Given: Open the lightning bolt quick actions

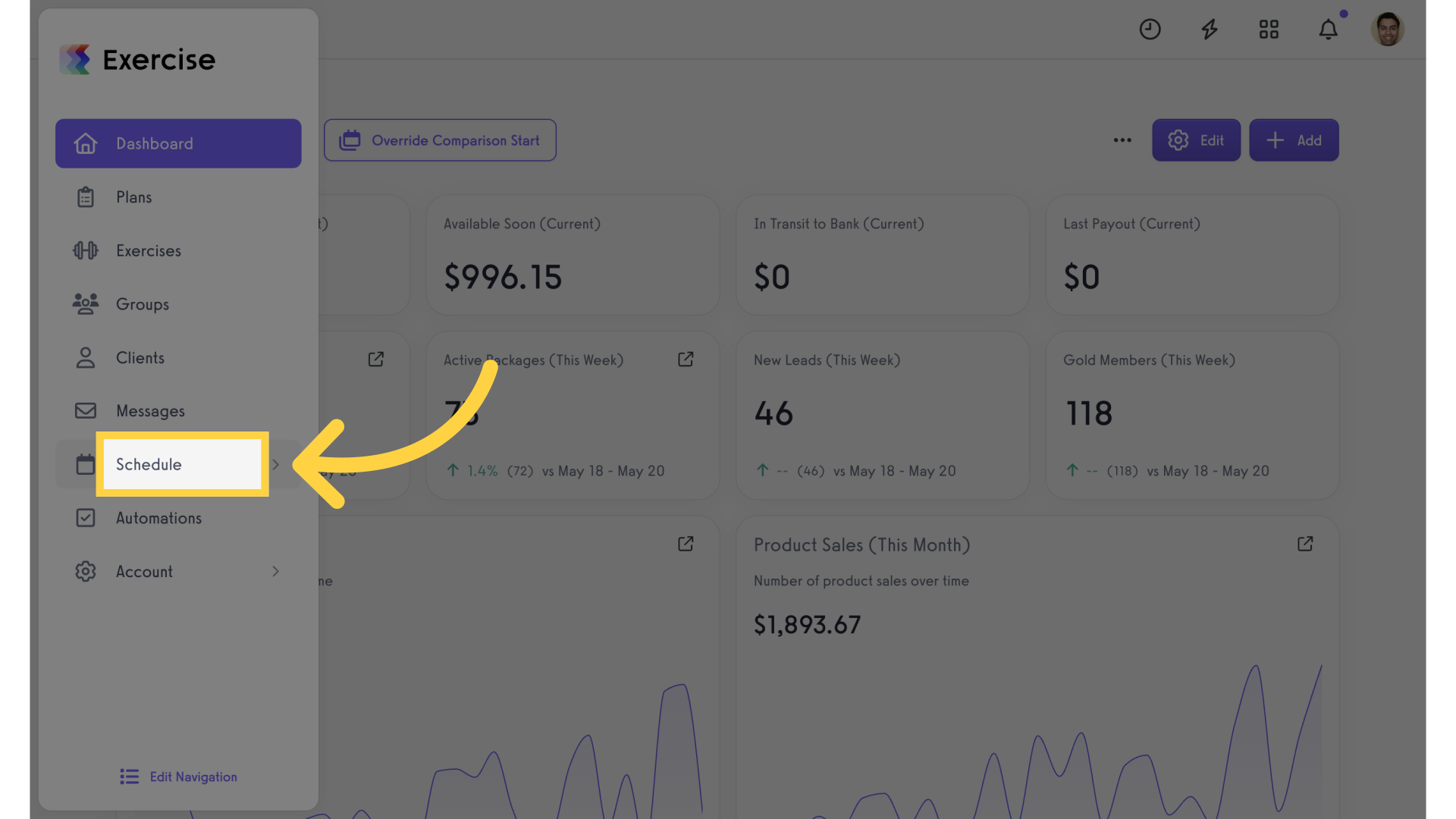Looking at the screenshot, I should pos(1210,30).
